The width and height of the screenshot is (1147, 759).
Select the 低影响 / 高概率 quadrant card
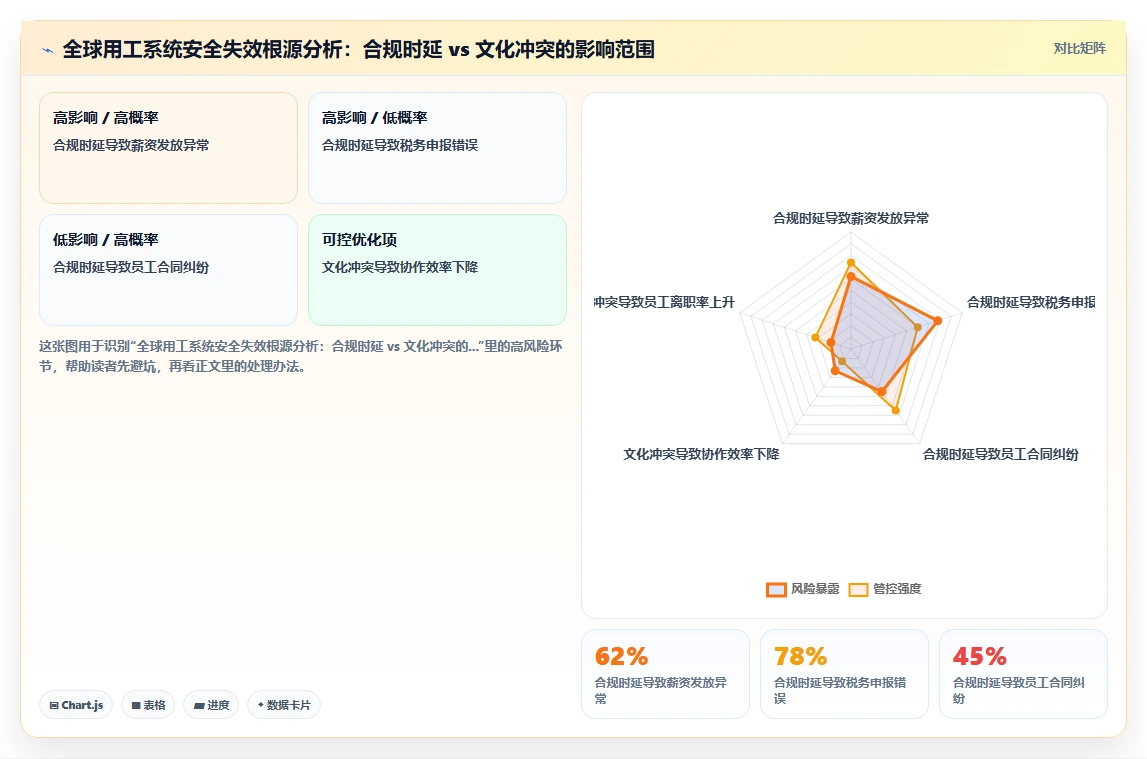[168, 270]
